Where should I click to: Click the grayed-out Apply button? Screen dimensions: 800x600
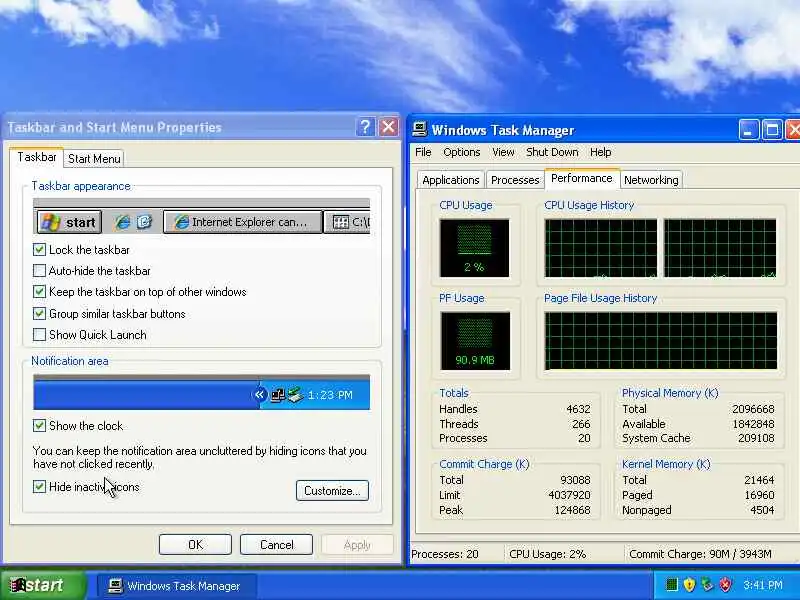click(x=357, y=545)
